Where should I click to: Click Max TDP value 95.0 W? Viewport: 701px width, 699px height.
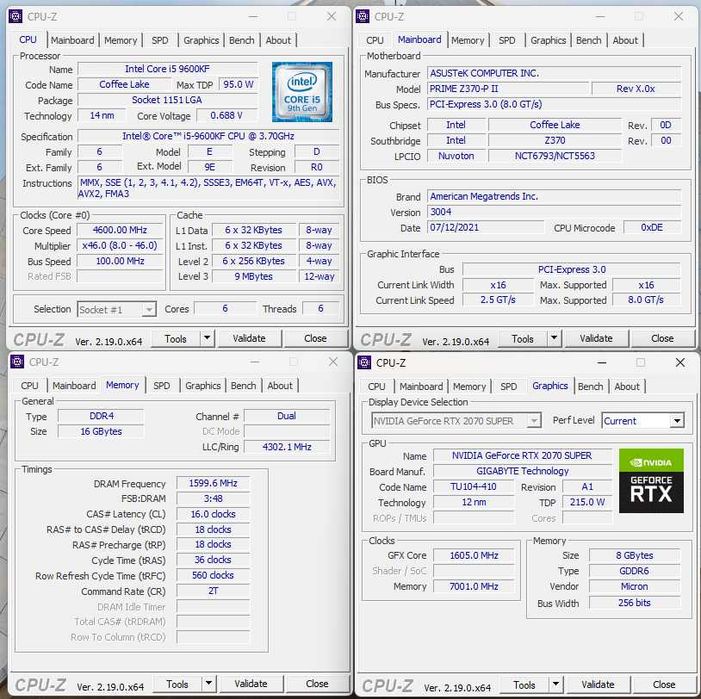[x=238, y=84]
